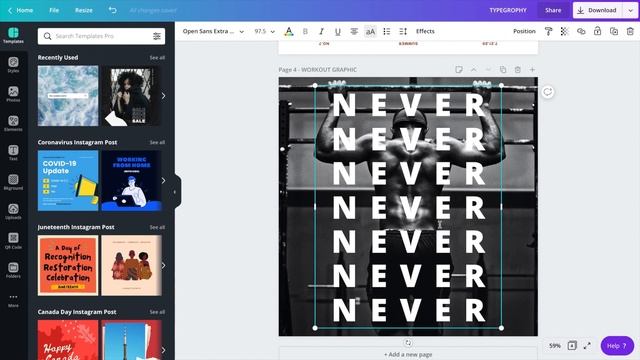
Task: Click the Download button
Action: [x=598, y=10]
